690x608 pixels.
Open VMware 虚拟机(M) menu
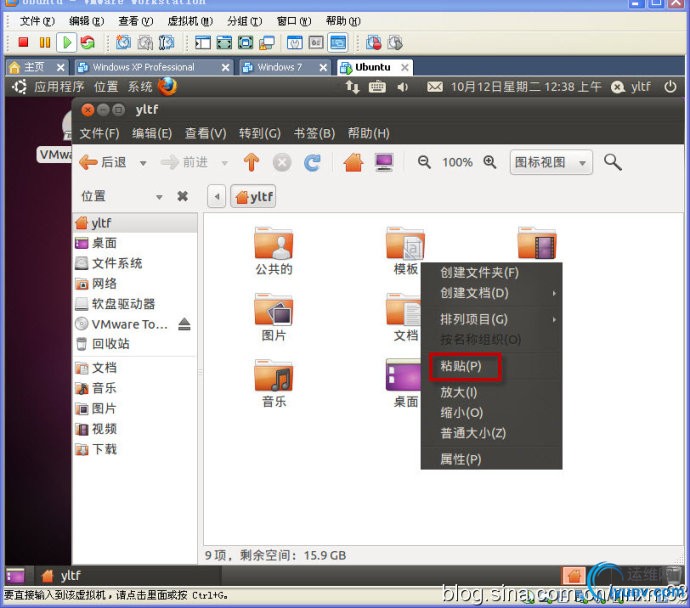pyautogui.click(x=190, y=21)
